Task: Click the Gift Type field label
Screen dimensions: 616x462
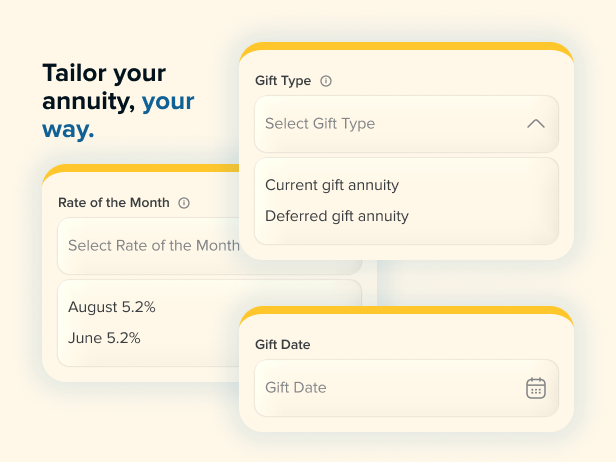Action: [283, 81]
